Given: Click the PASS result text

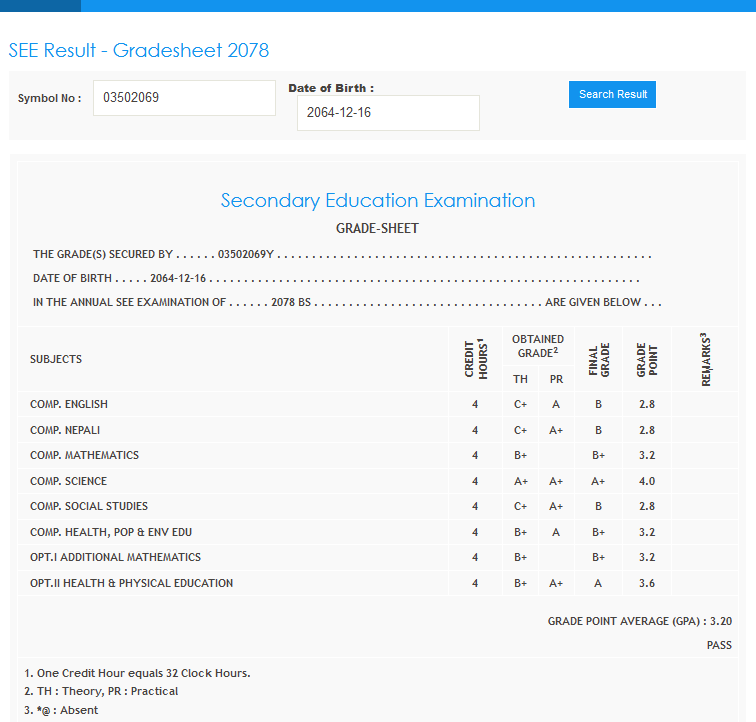Looking at the screenshot, I should pyautogui.click(x=719, y=646).
